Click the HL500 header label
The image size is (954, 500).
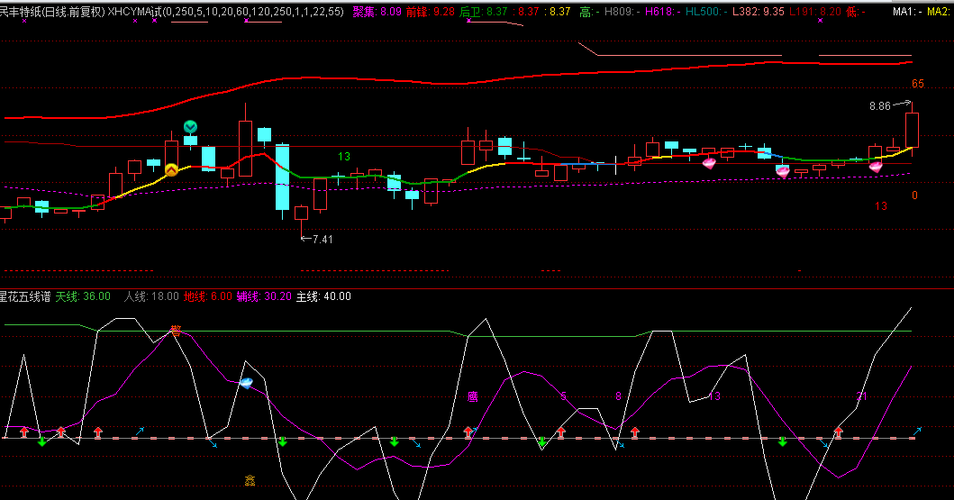pos(706,12)
